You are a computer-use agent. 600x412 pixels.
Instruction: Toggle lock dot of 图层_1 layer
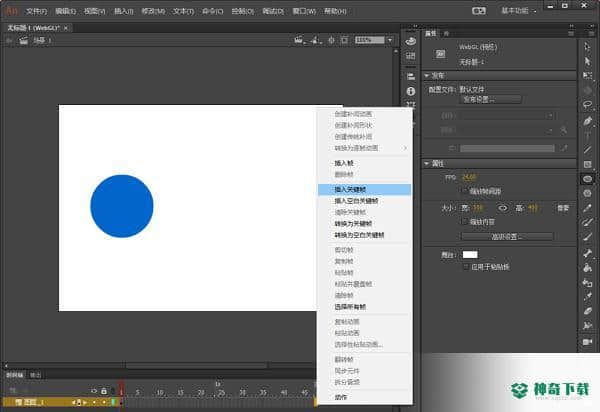104,402
